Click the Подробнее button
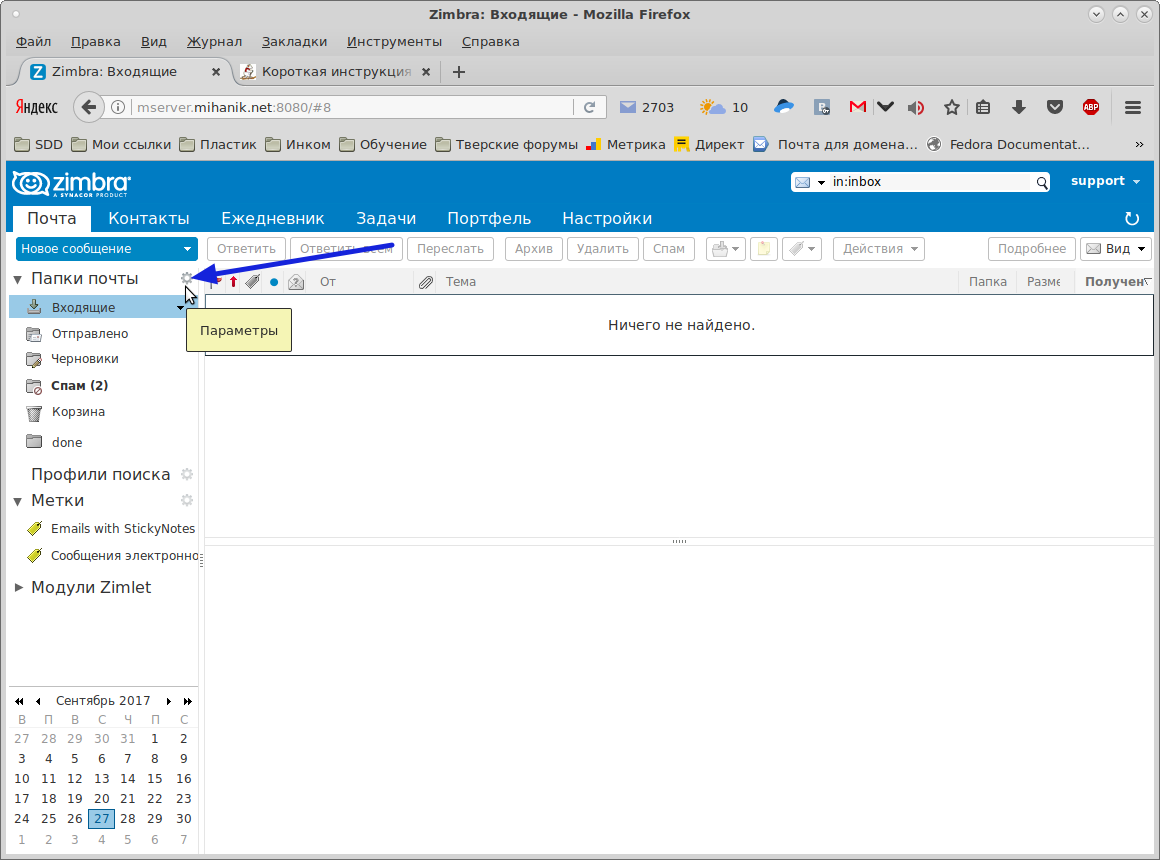Viewport: 1160px width, 860px height. point(1031,249)
